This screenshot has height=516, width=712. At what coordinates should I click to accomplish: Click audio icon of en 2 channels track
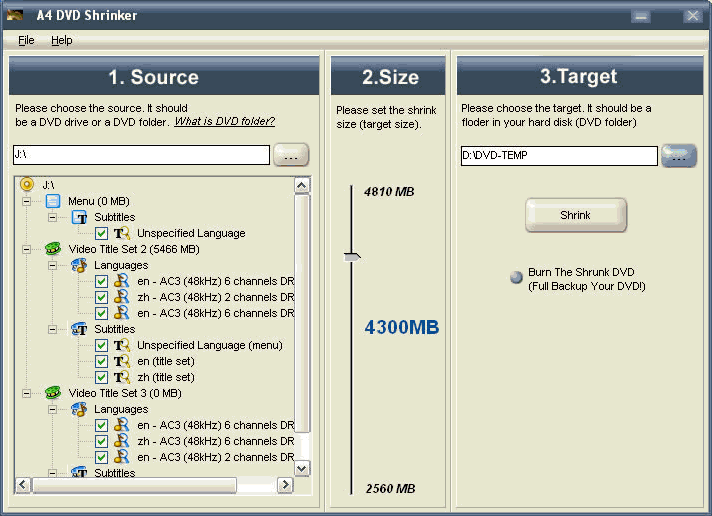pos(122,457)
